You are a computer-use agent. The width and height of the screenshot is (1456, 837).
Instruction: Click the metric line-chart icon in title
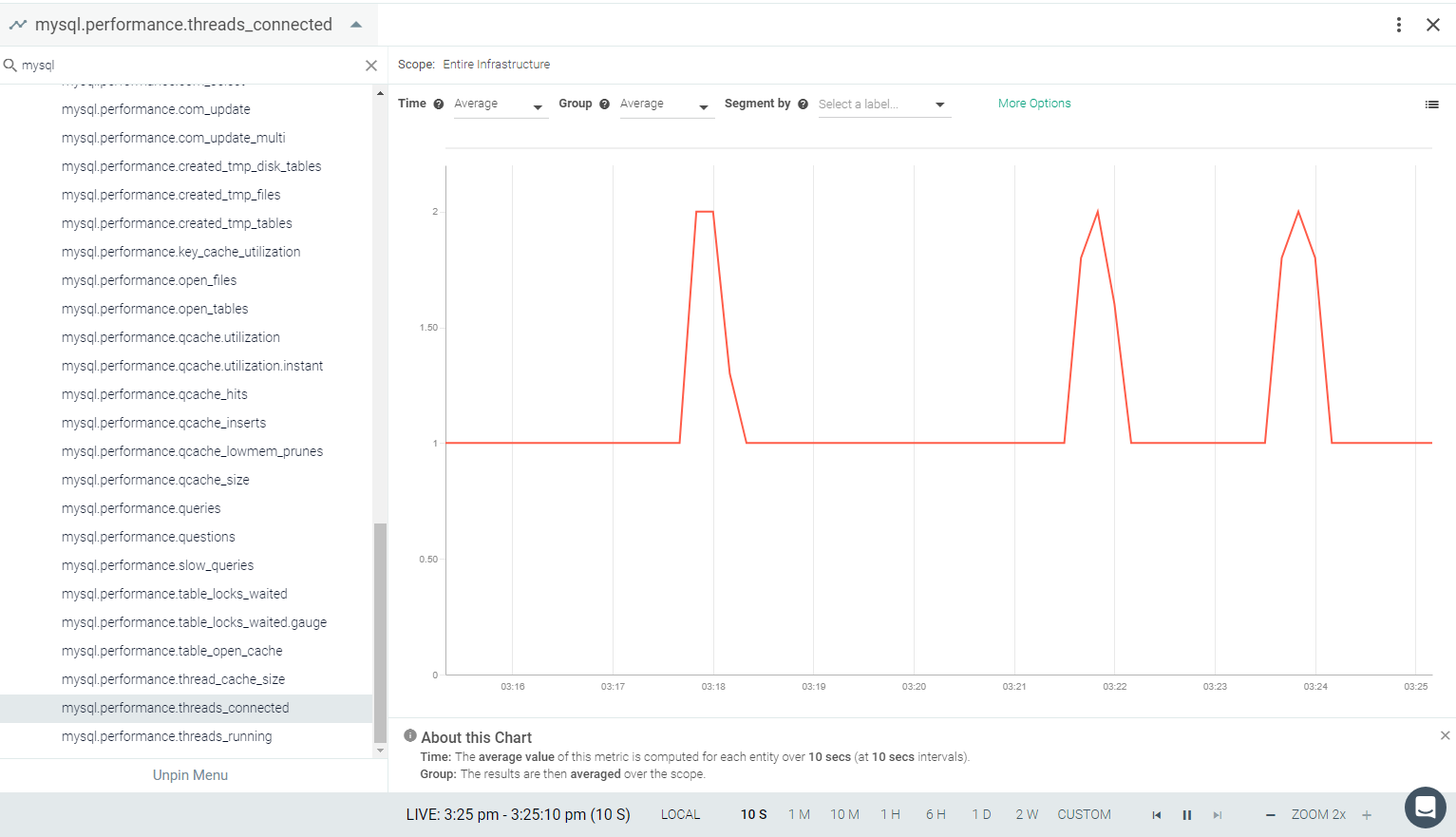click(17, 25)
